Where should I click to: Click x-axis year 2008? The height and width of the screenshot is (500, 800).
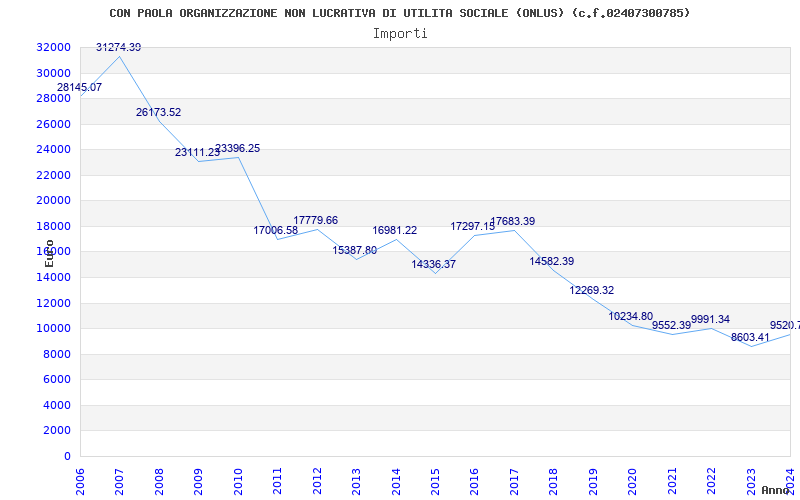pyautogui.click(x=159, y=481)
